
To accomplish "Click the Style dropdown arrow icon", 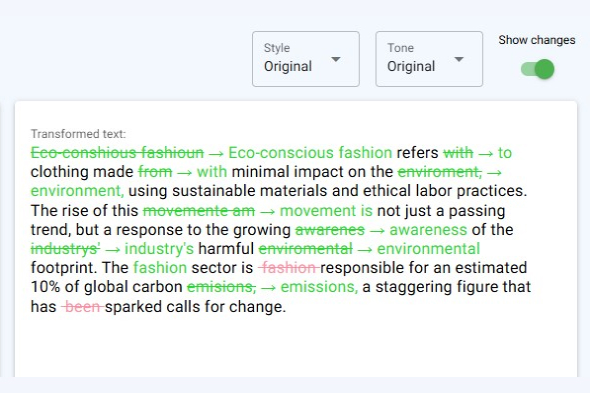I will point(336,59).
